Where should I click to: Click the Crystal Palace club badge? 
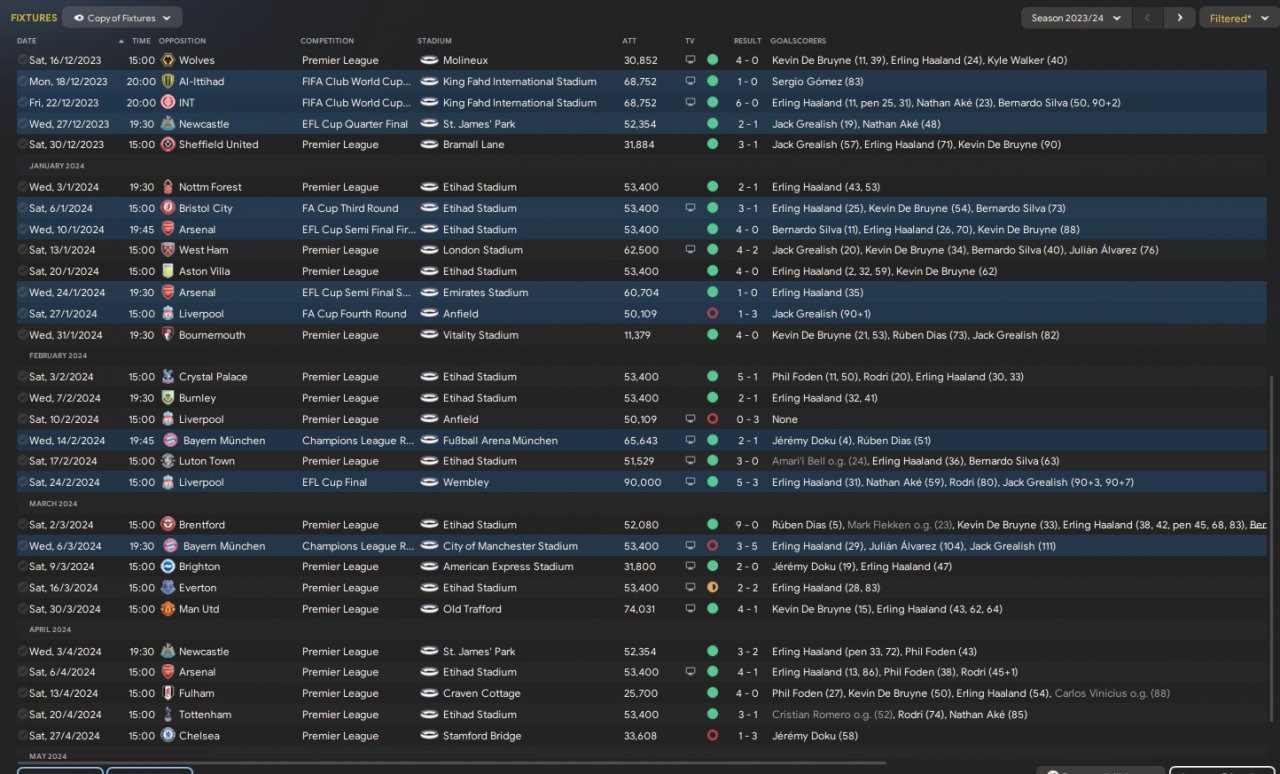(x=168, y=377)
